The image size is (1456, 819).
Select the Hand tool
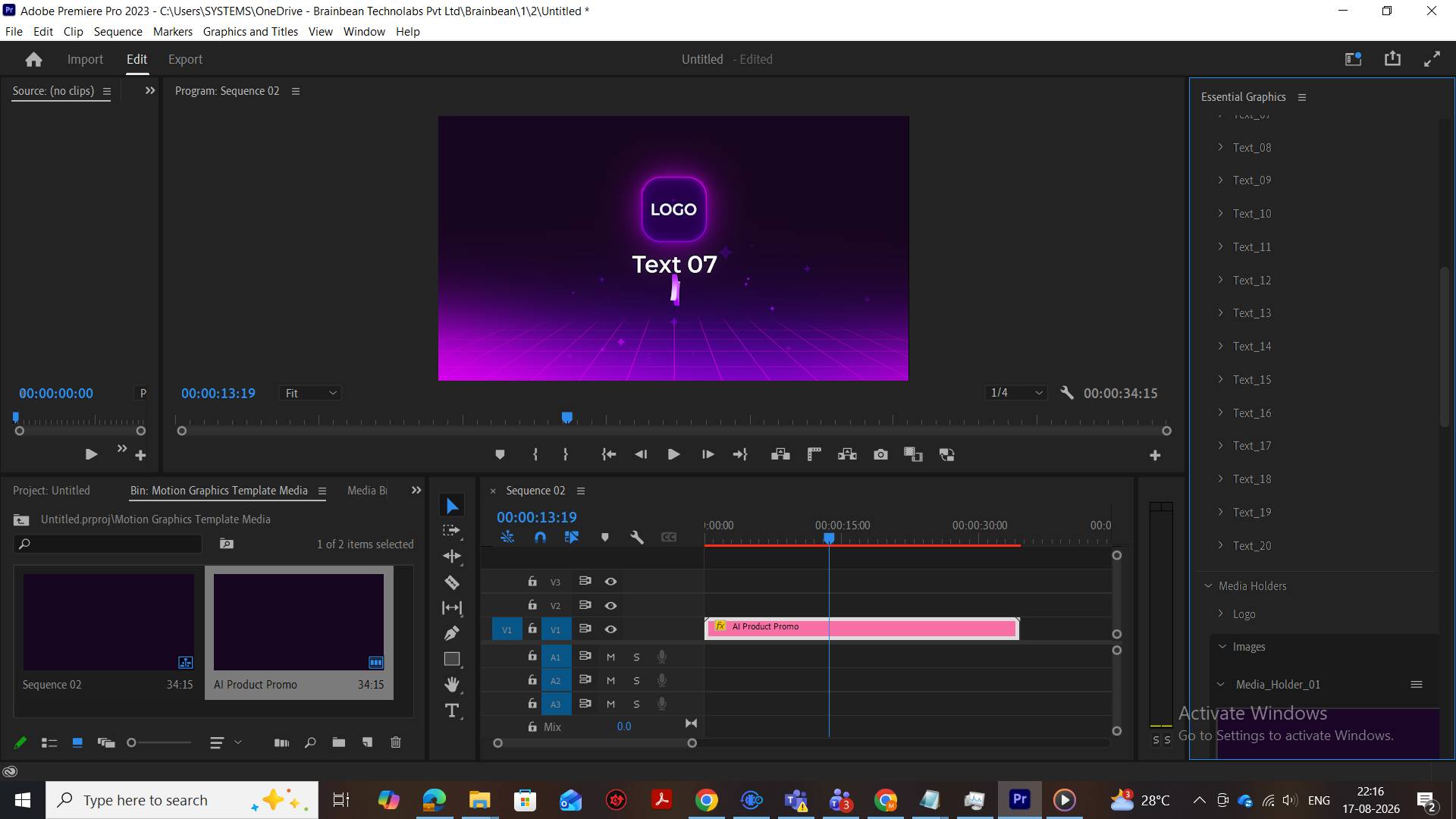point(452,684)
